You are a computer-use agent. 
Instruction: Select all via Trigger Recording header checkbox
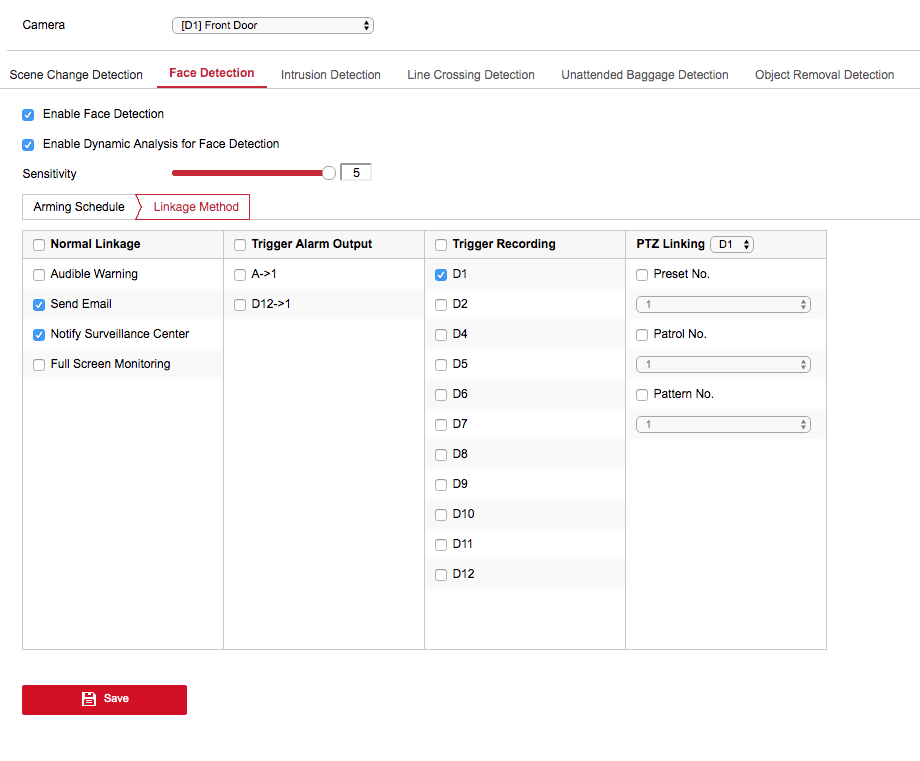pos(441,245)
